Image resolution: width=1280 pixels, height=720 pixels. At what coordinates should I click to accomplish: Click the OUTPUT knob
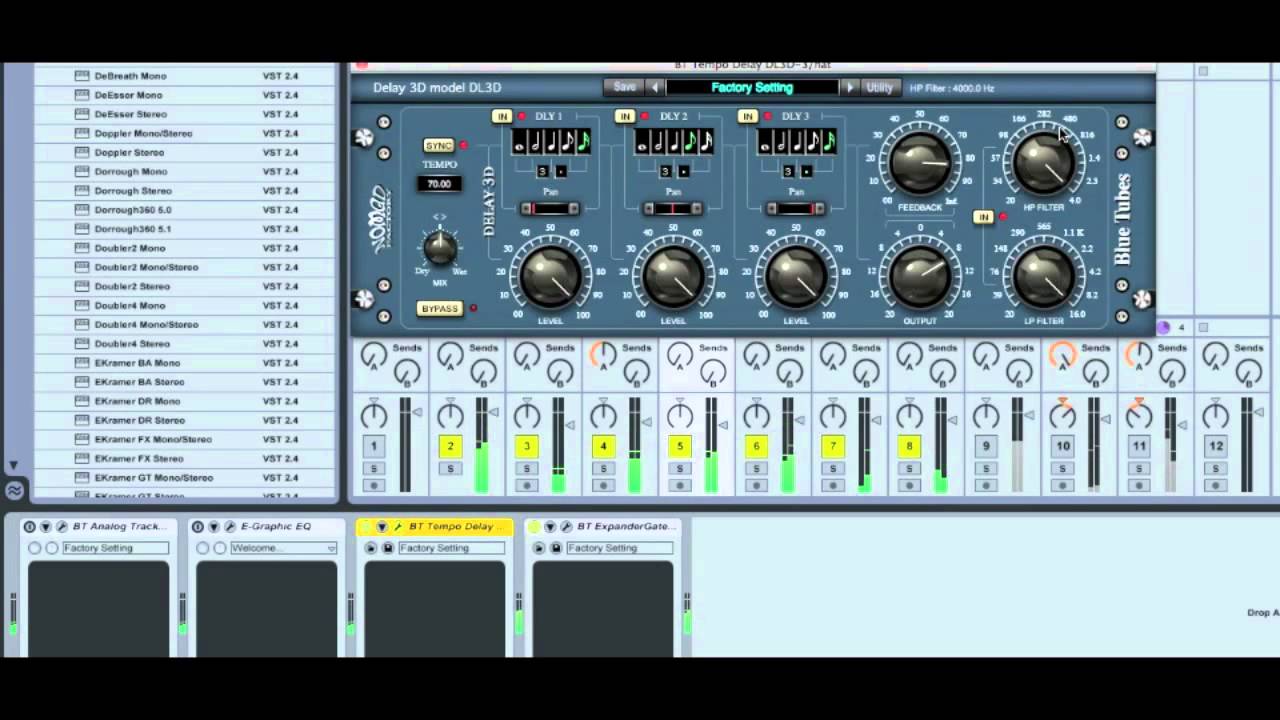(x=920, y=276)
